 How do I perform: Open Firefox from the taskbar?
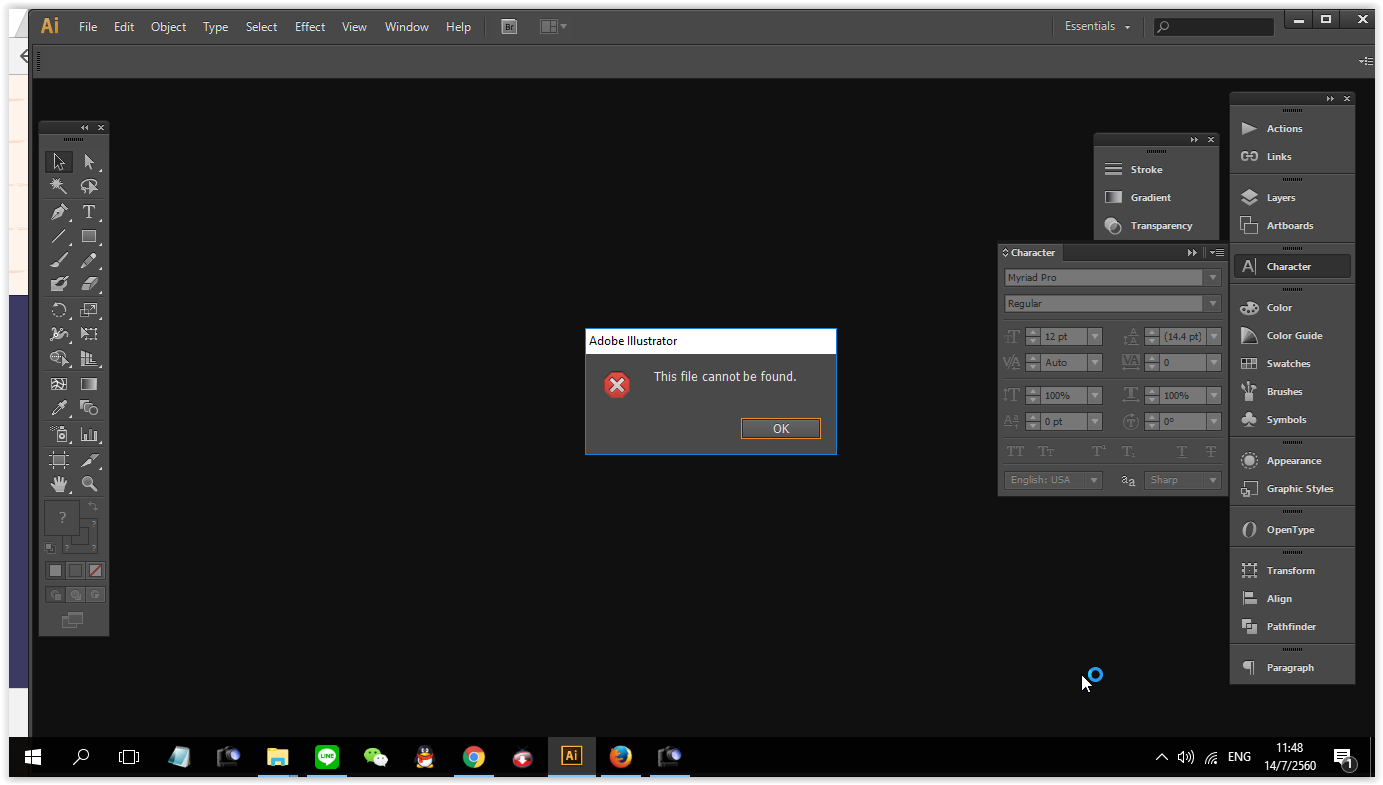(621, 757)
